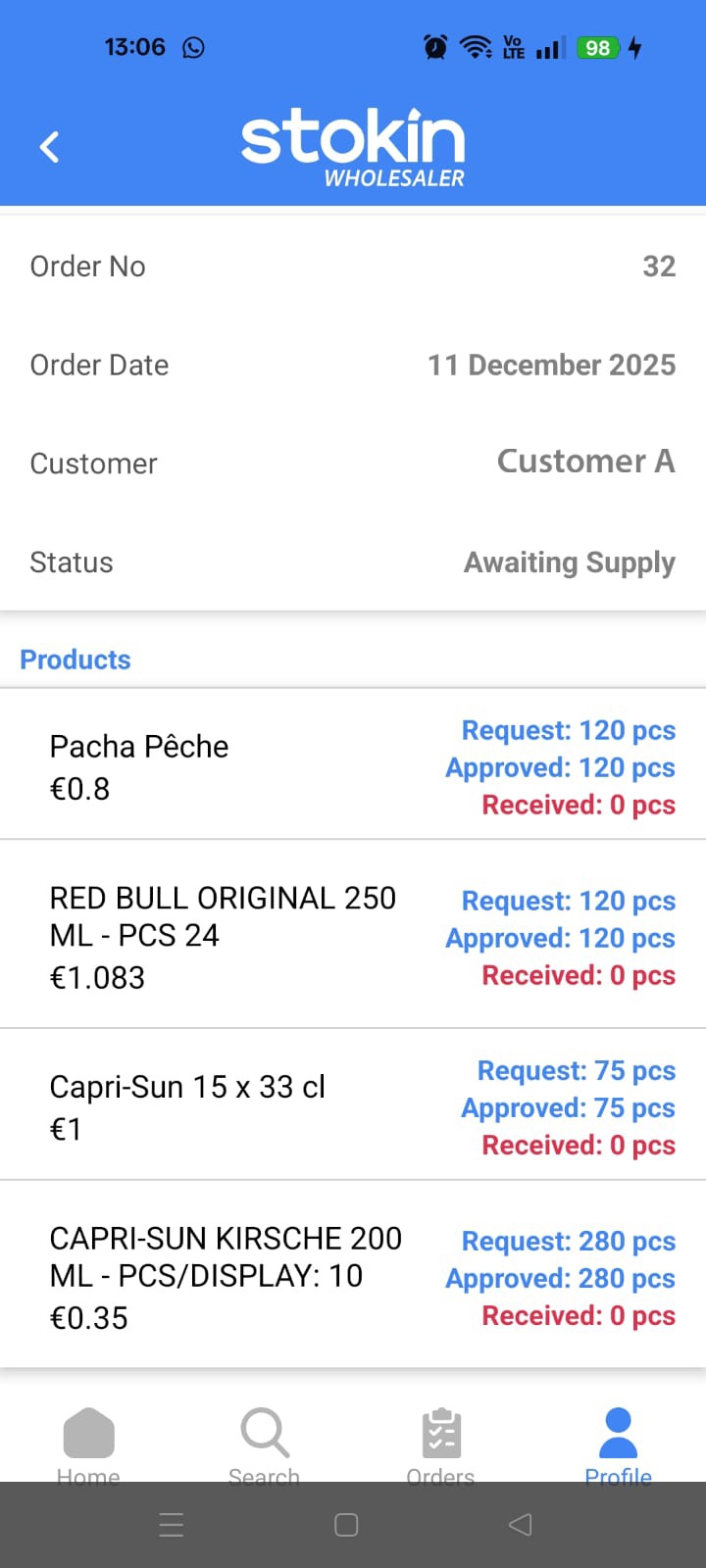The height and width of the screenshot is (1568, 706).
Task: Open the Orders clipboard icon
Action: click(x=441, y=1435)
